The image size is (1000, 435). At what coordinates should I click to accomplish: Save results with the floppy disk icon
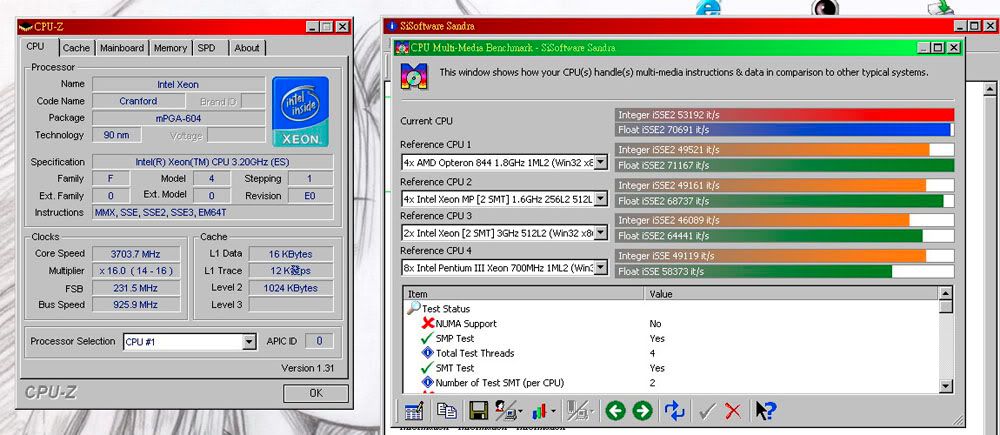coord(478,411)
